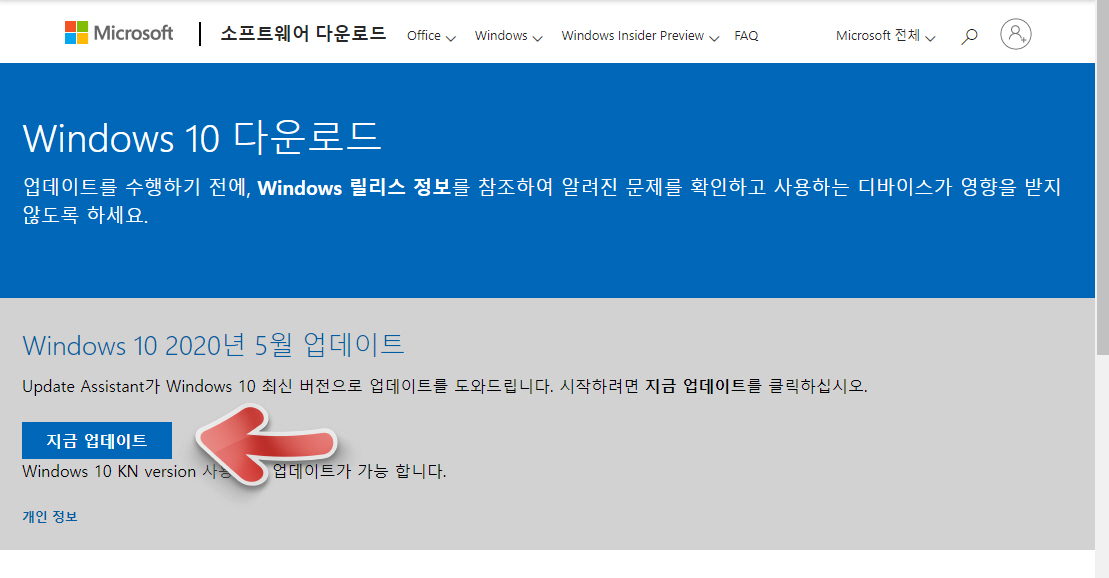Click the Microsoft logo
The image size is (1109, 578).
point(119,33)
